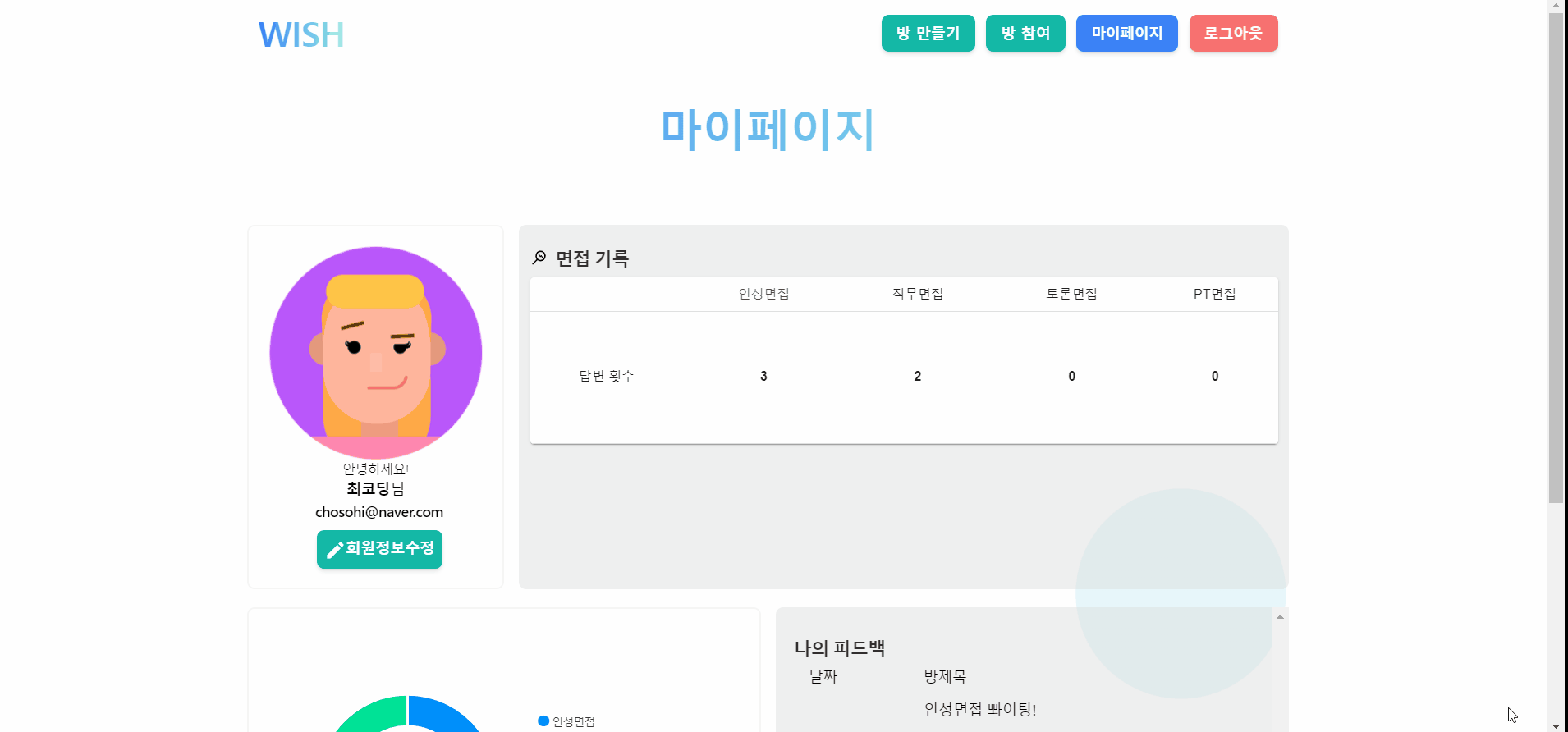Click the 면접 기록 heading

(593, 258)
